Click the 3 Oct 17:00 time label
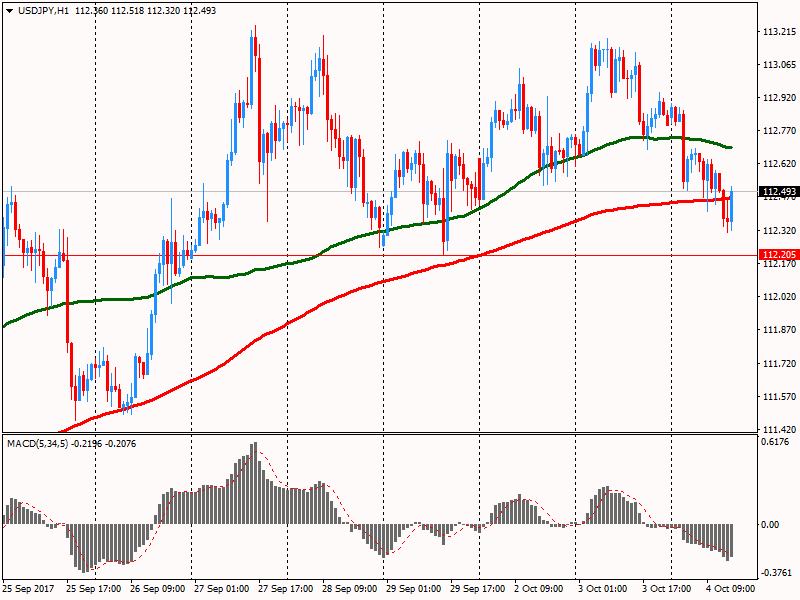Viewport: 800px width, 600px height. point(666,589)
